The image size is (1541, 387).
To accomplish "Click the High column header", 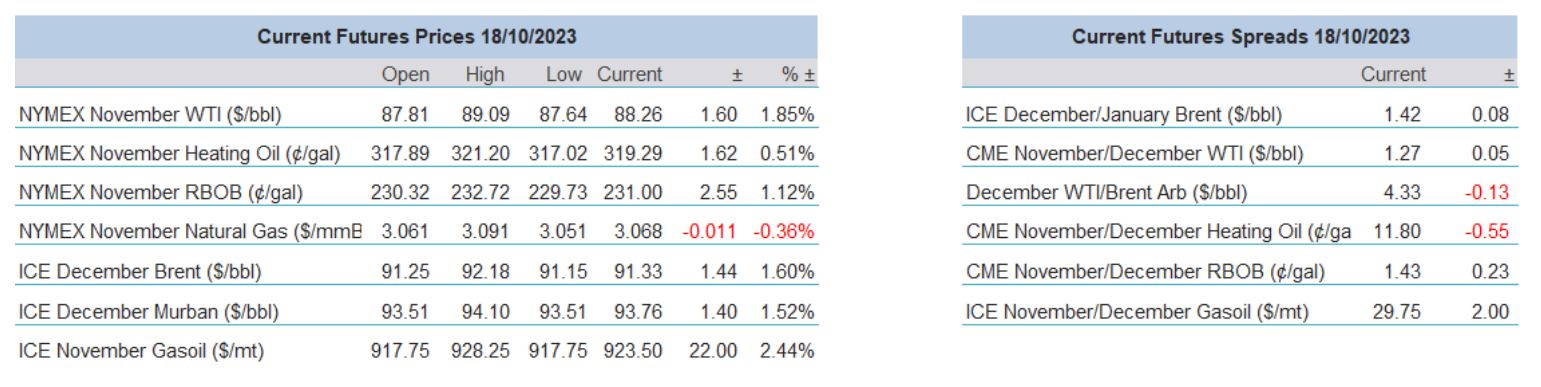I will tap(485, 75).
